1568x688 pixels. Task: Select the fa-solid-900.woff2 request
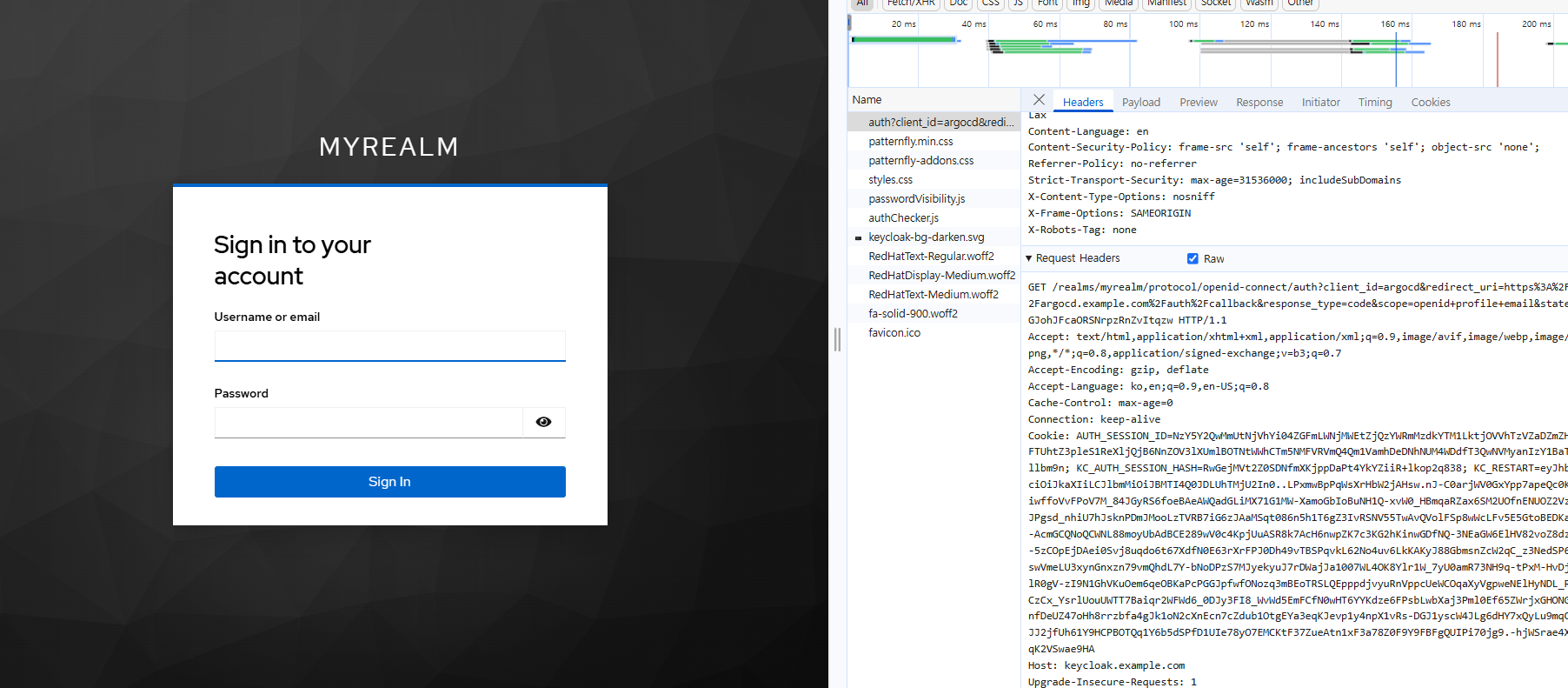(x=933, y=313)
